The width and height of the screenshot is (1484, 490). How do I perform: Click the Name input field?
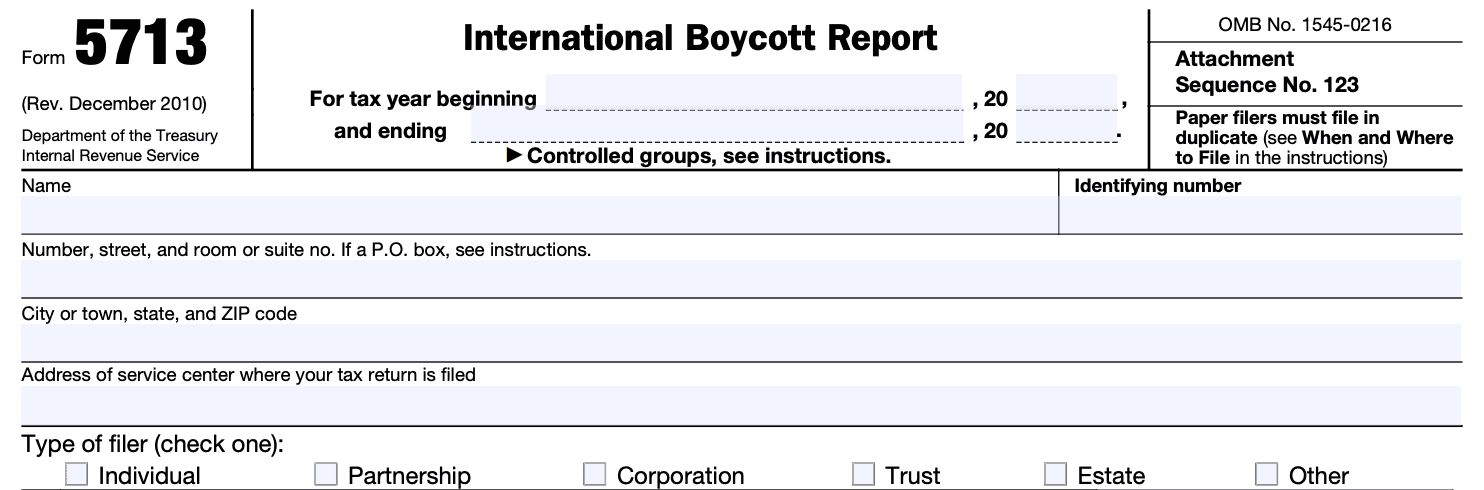538,215
